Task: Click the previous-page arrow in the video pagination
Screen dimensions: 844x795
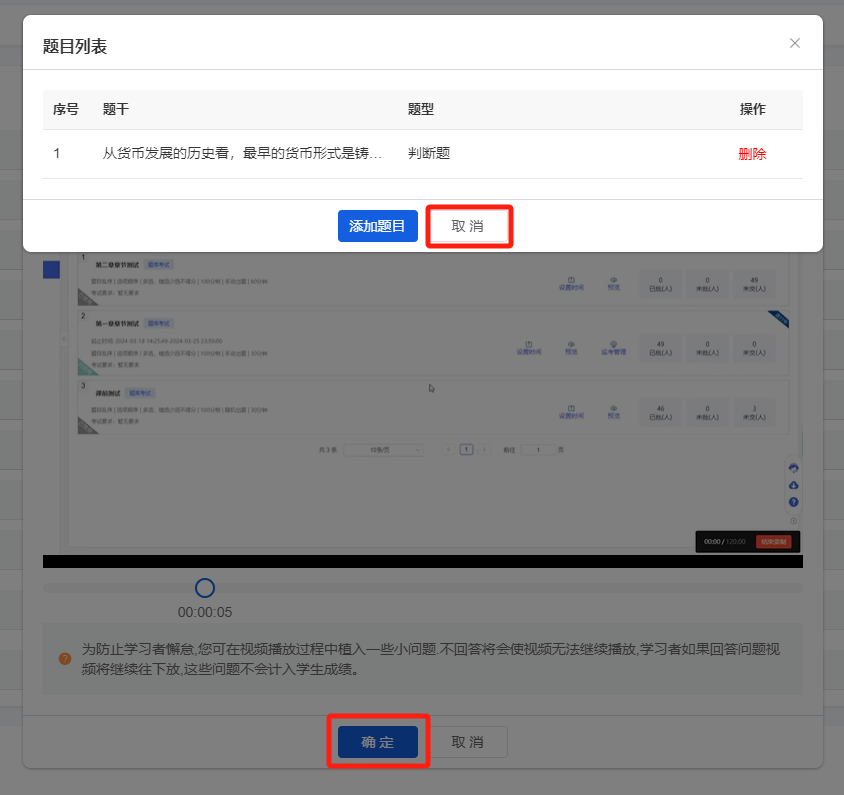Action: click(x=448, y=449)
